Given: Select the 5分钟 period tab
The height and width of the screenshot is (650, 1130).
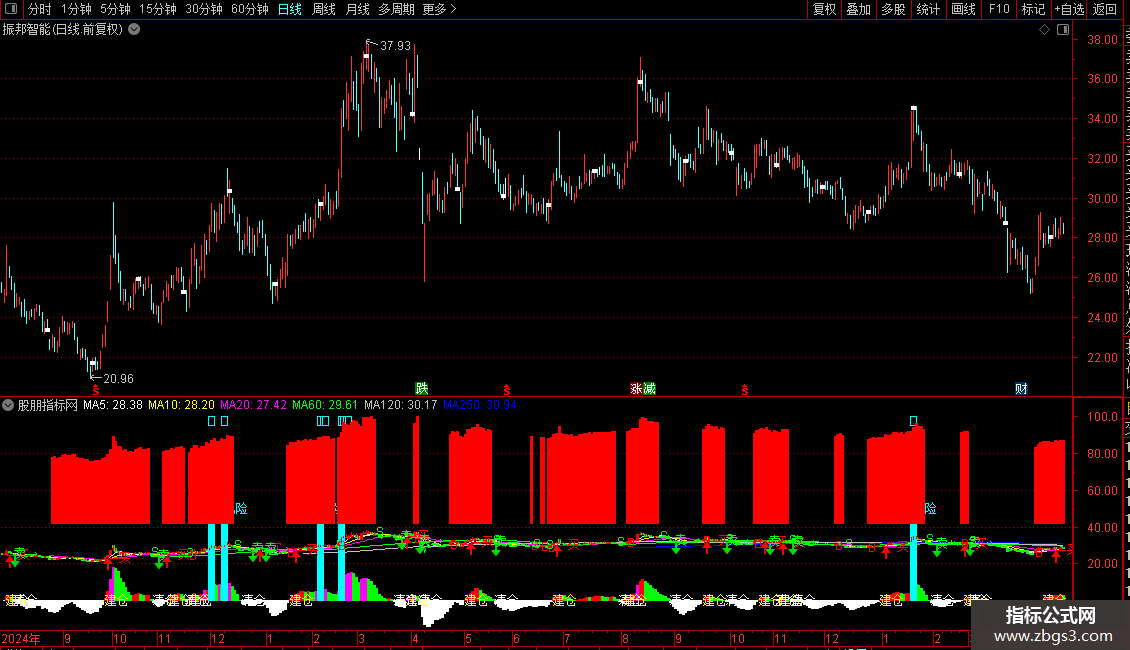Looking at the screenshot, I should click(115, 9).
